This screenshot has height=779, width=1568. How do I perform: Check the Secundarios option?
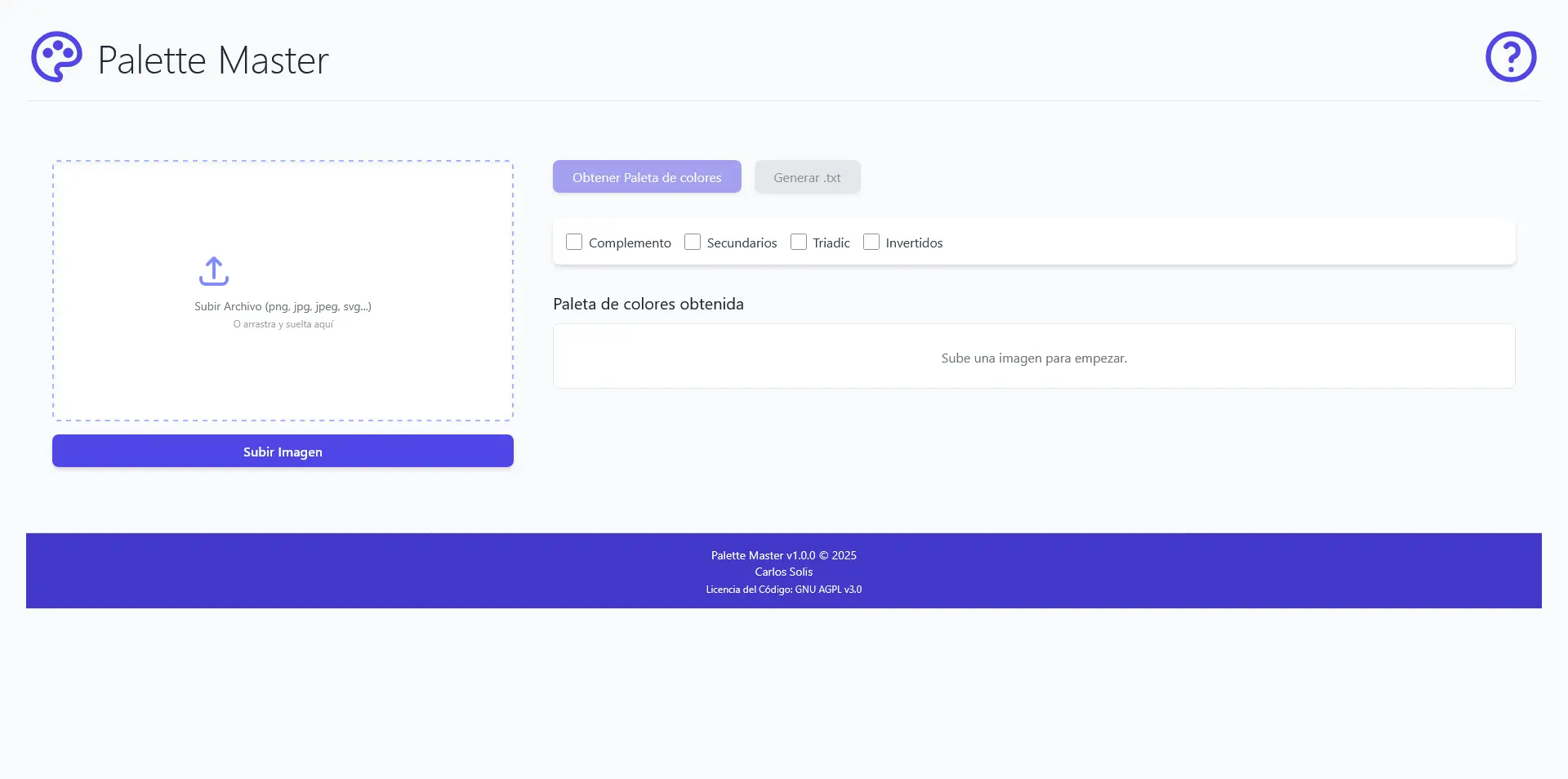693,242
